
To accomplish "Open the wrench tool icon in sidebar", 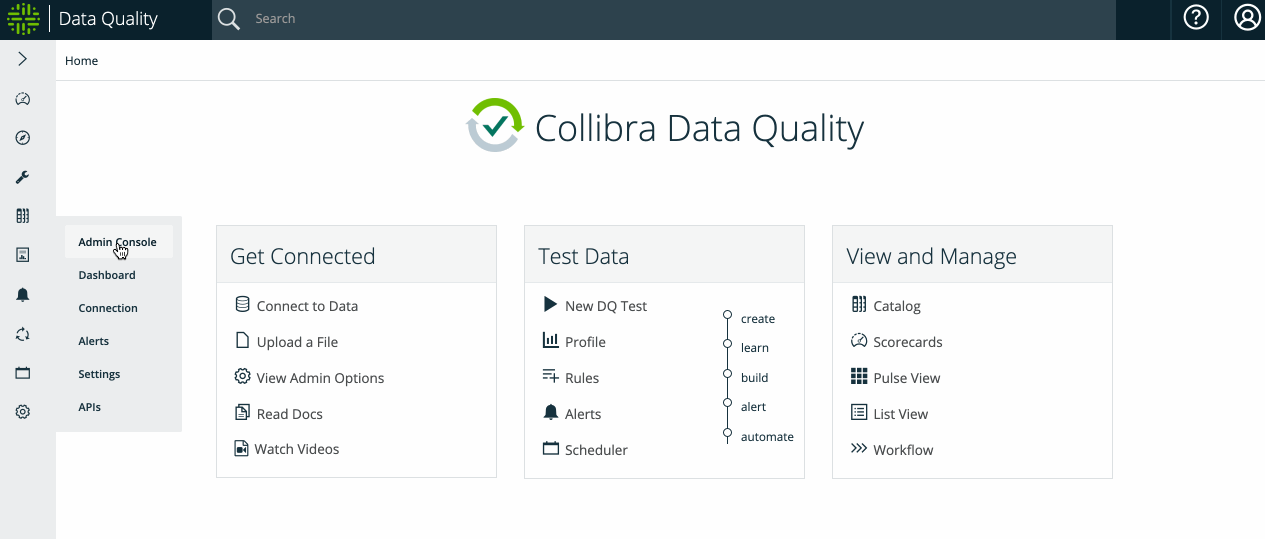I will tap(22, 177).
